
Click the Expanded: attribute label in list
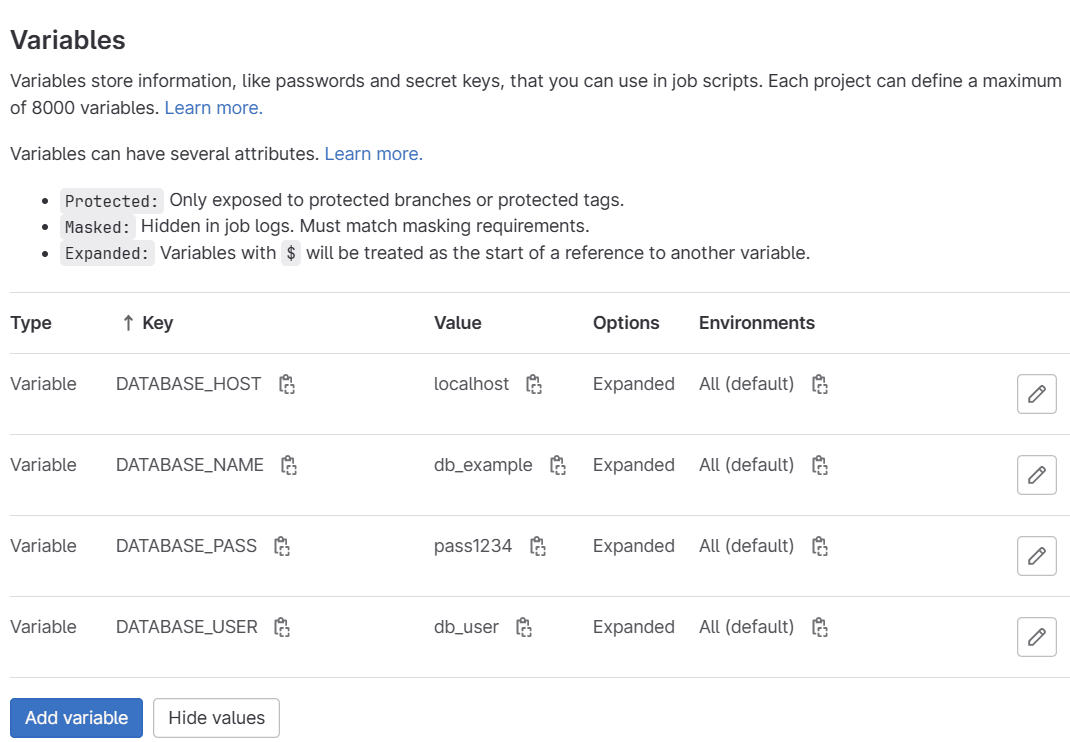[x=107, y=253]
